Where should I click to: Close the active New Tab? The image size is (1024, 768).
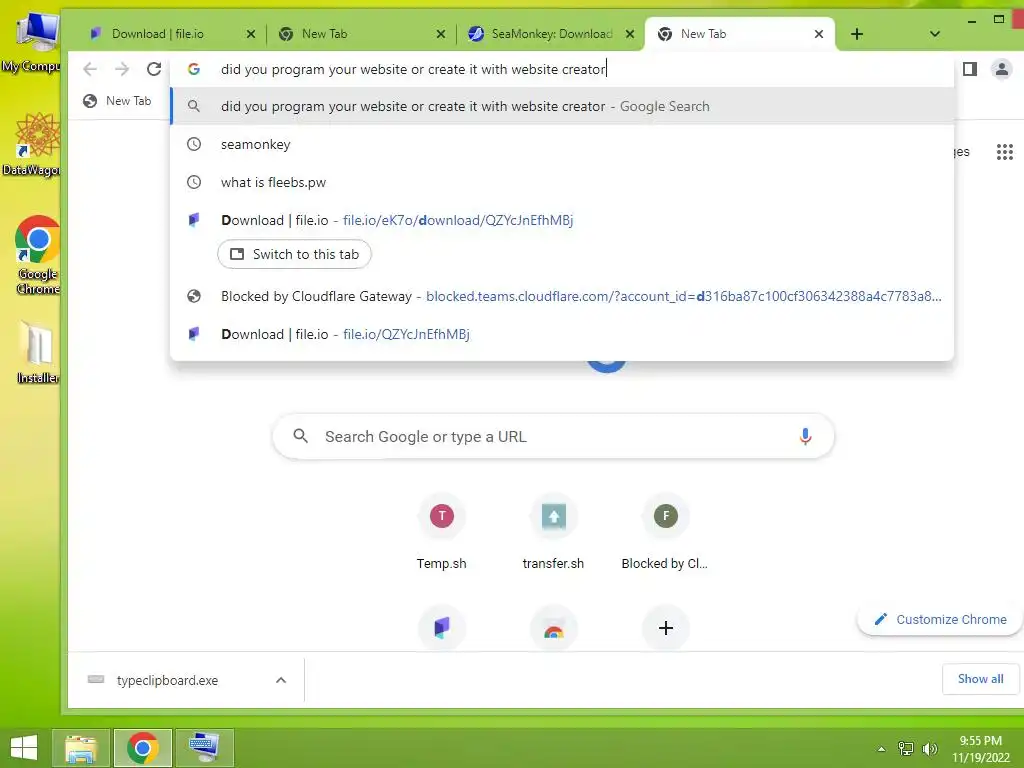(x=819, y=34)
